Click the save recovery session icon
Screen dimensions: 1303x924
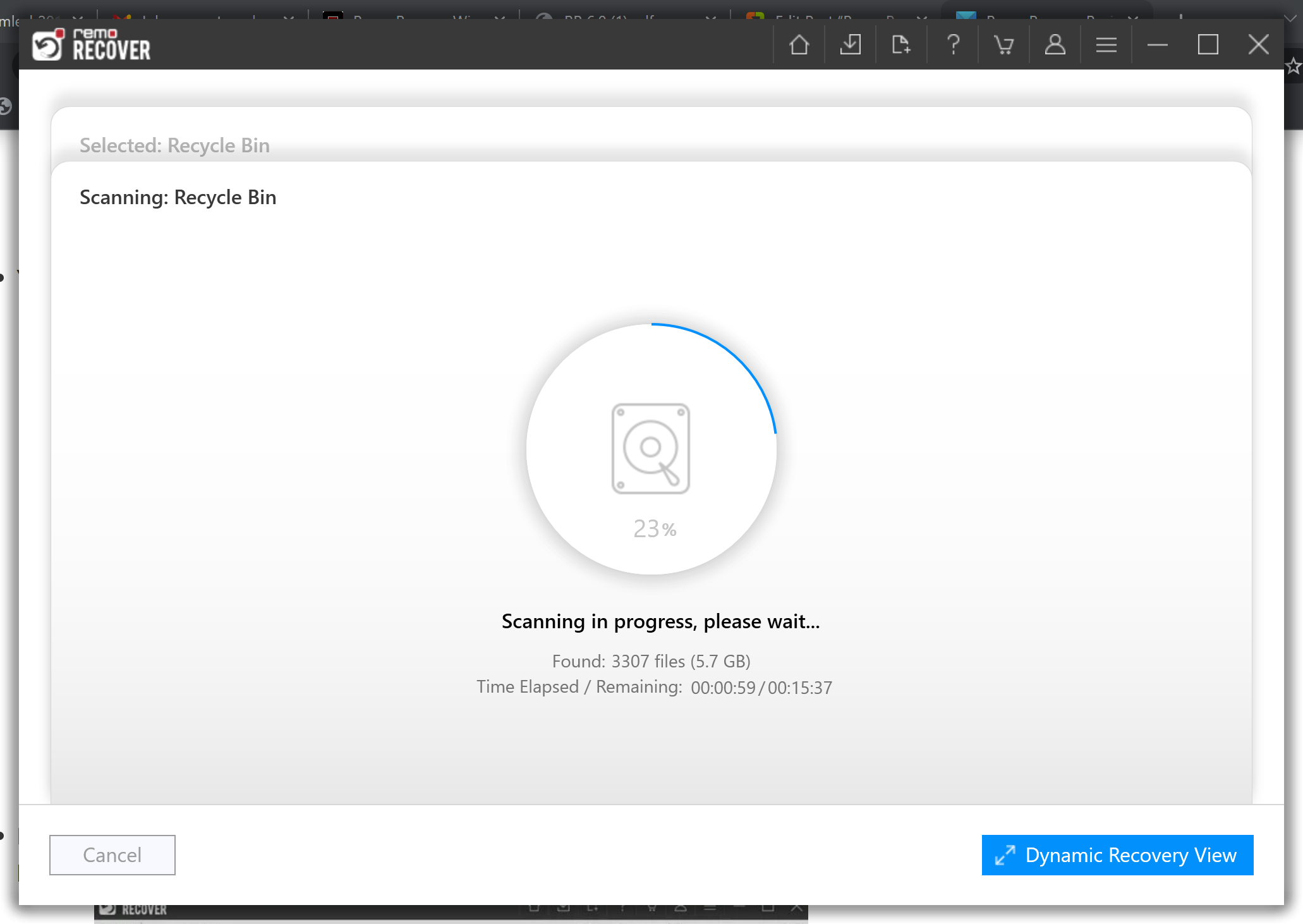pos(851,45)
